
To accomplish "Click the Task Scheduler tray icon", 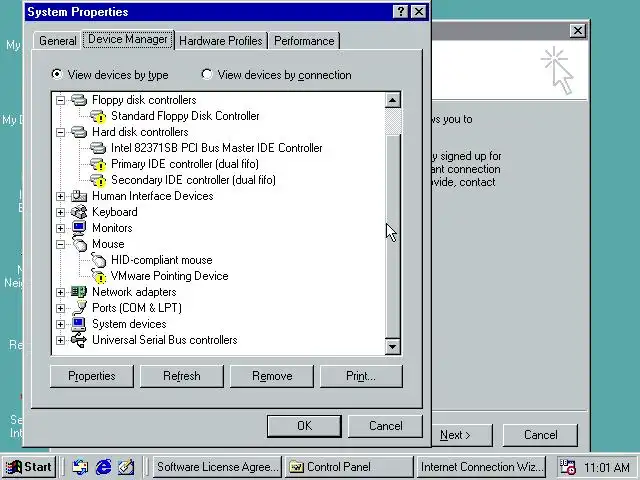I will (567, 467).
